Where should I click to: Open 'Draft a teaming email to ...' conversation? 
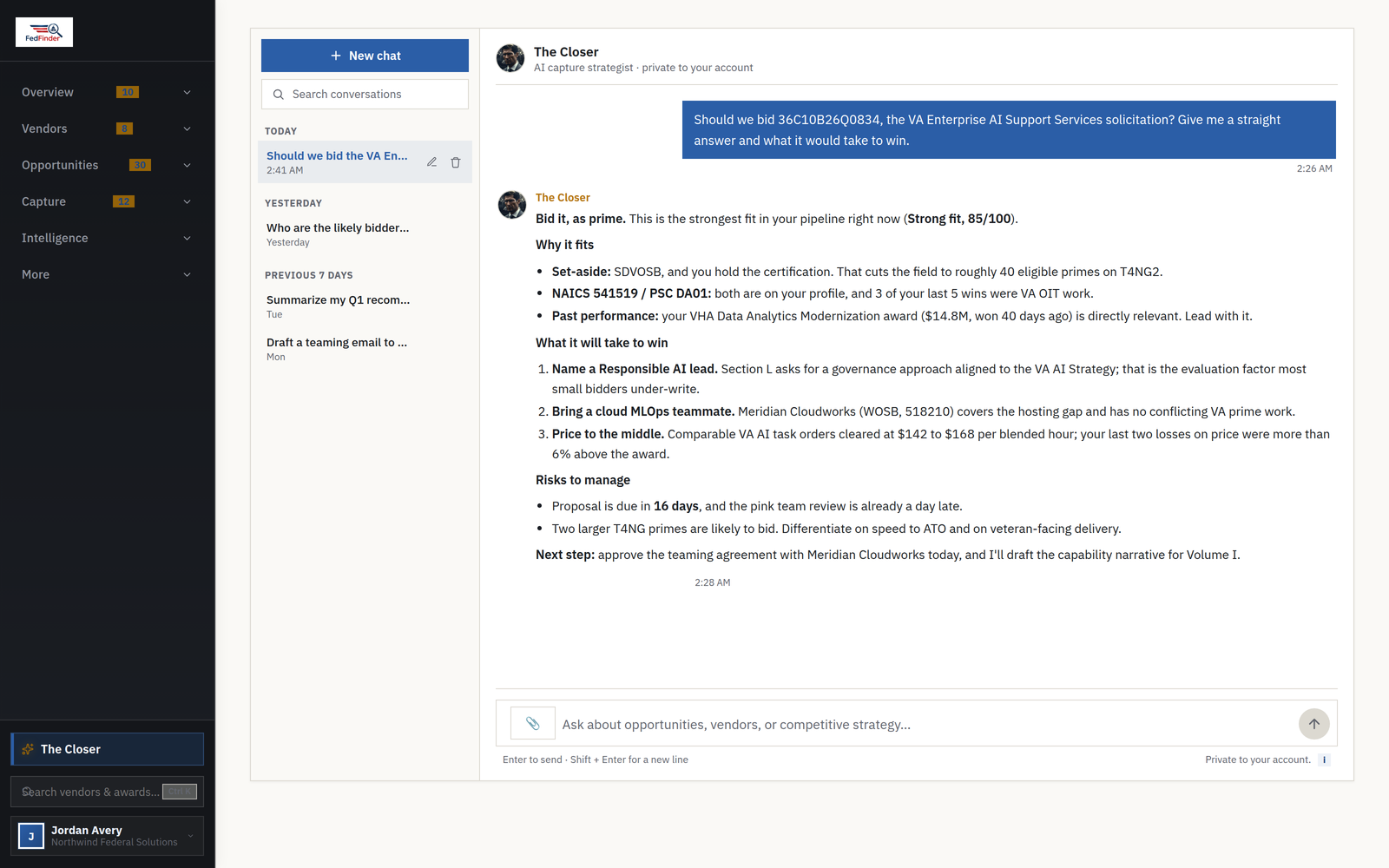coord(365,349)
